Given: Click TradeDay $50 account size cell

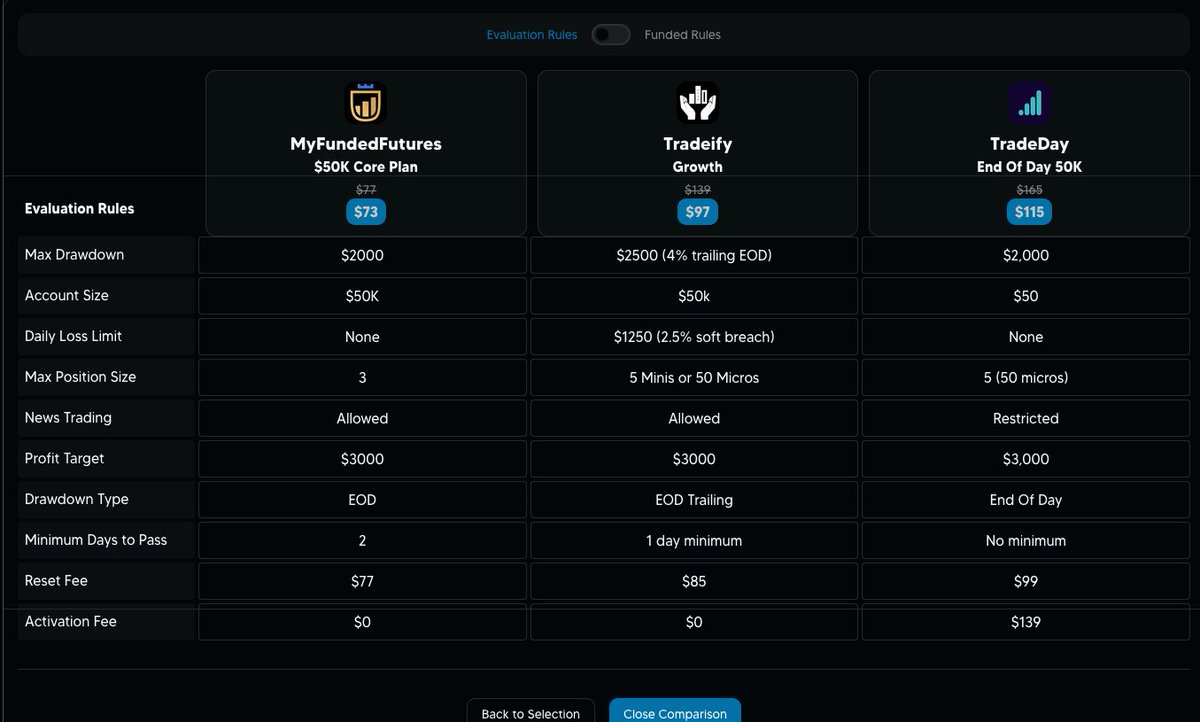Looking at the screenshot, I should [x=1026, y=296].
